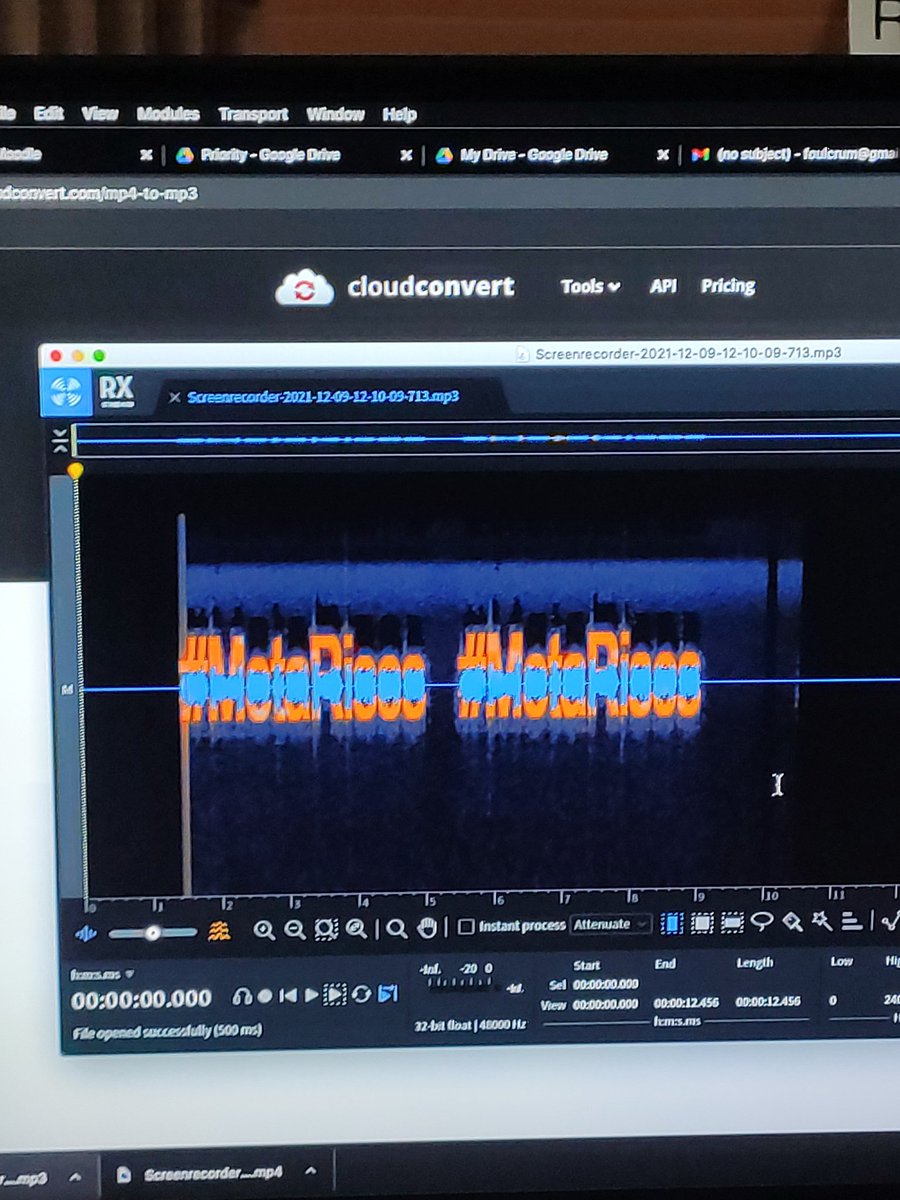Select the Grab hand tool
900x1200 pixels.
pyautogui.click(x=427, y=928)
